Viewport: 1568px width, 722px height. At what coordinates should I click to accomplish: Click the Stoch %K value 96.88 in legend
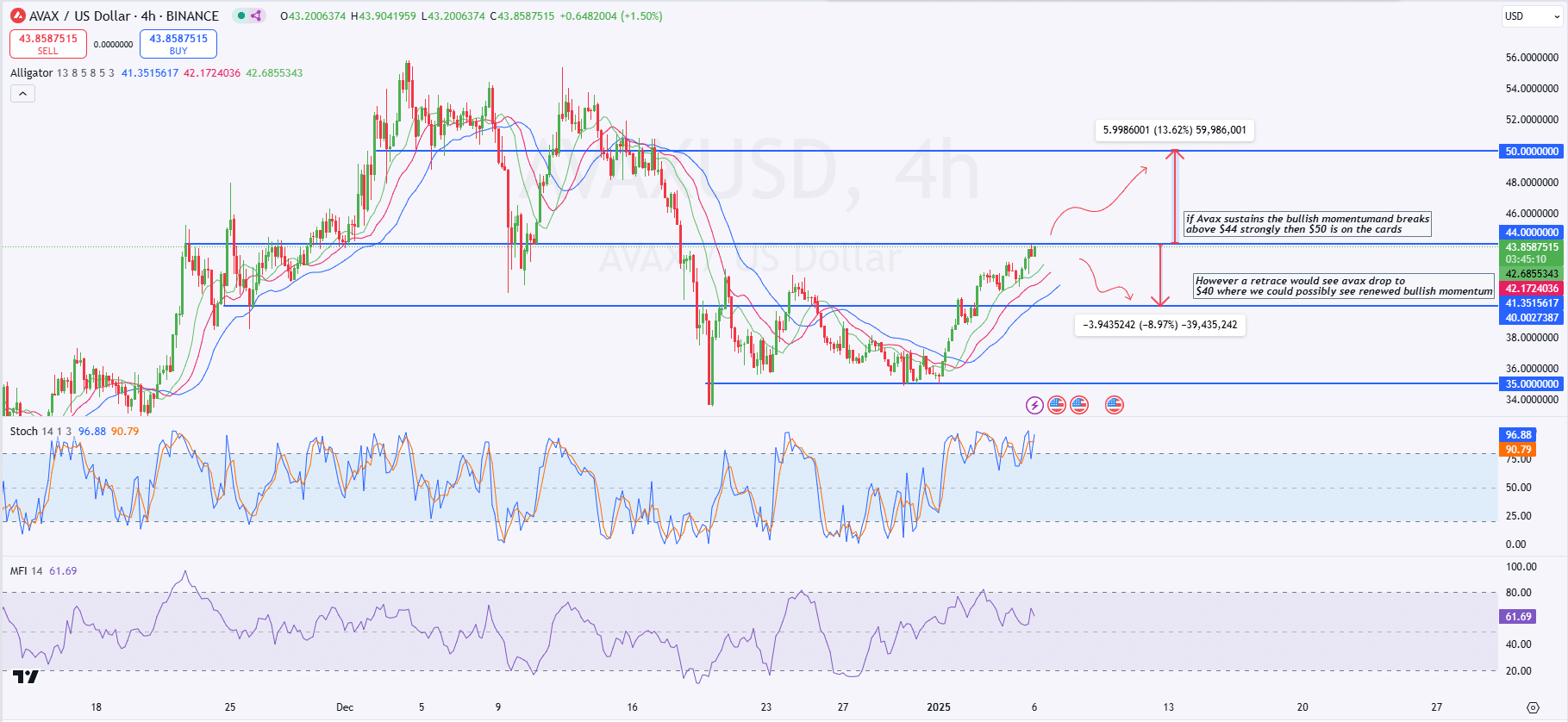92,432
